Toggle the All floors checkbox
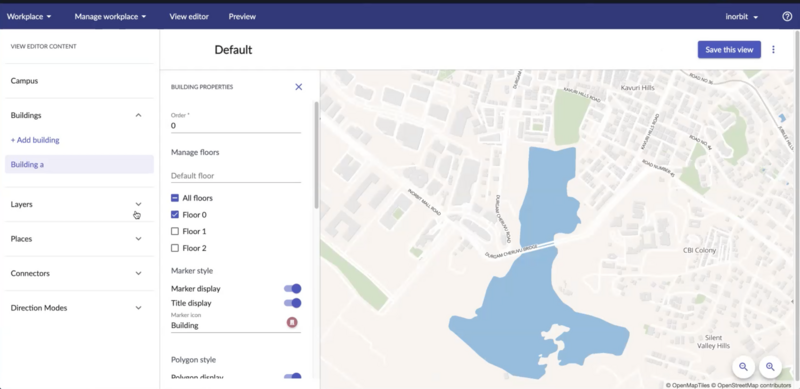 (175, 198)
